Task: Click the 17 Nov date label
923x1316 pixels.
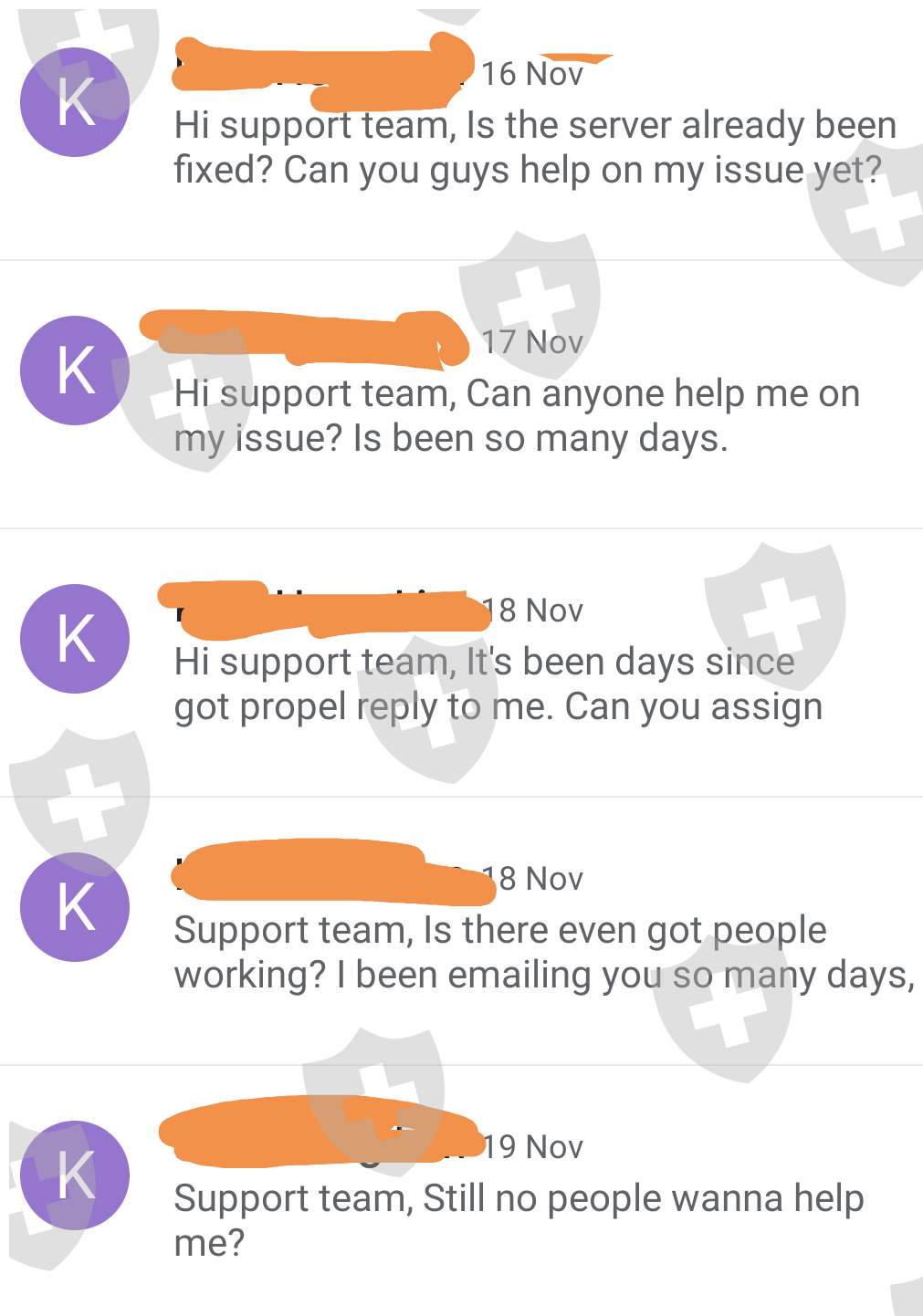Action: tap(532, 342)
